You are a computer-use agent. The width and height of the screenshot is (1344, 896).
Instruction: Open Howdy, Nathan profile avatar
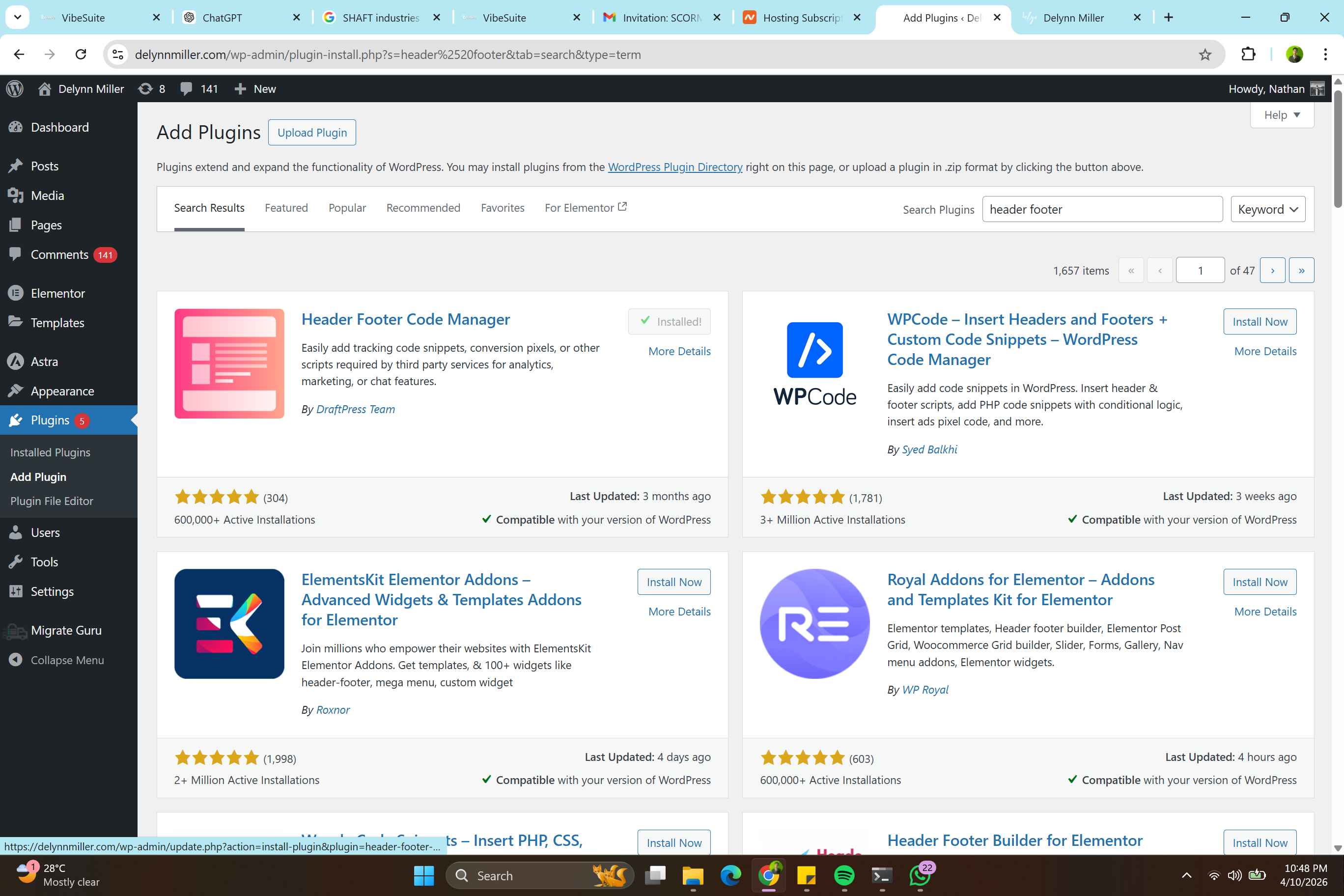pyautogui.click(x=1317, y=88)
